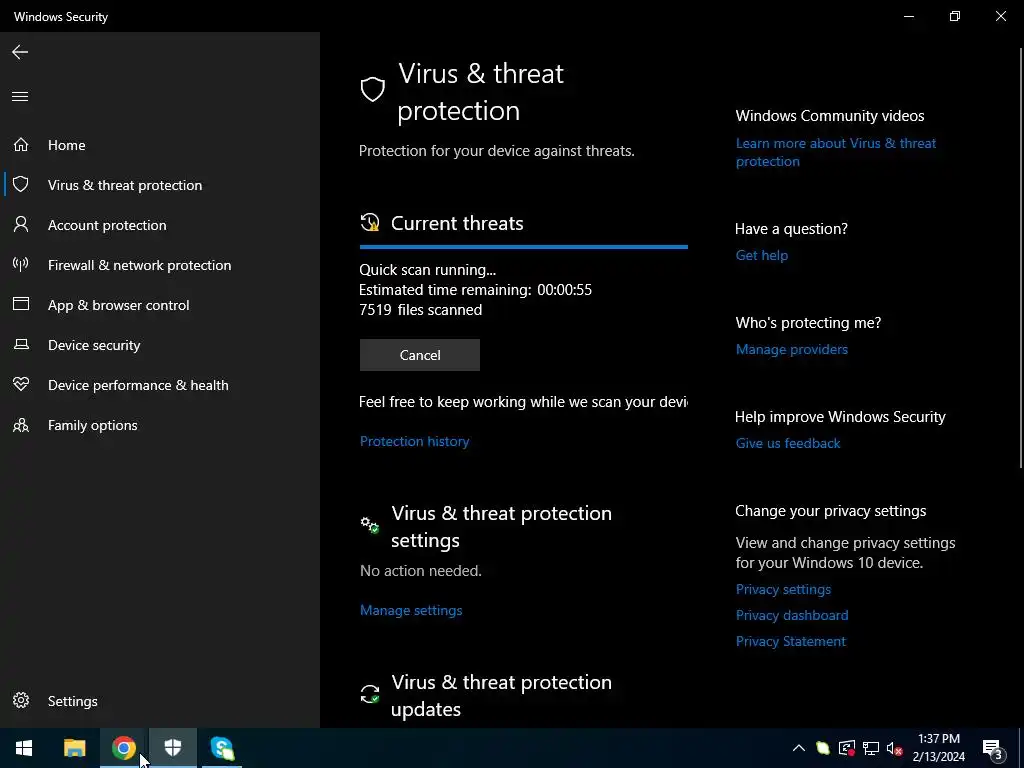
Task: Click the Device performance heart icon
Action: pos(21,385)
